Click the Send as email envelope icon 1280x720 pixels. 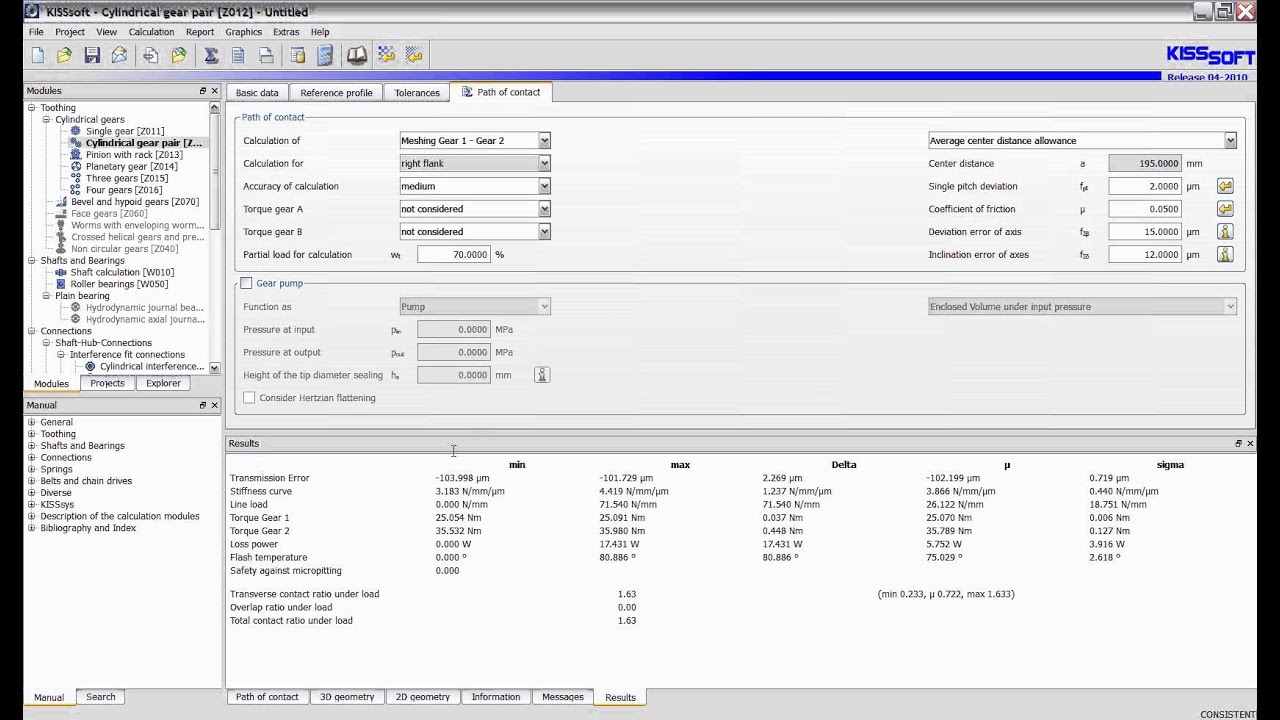pyautogui.click(x=119, y=56)
